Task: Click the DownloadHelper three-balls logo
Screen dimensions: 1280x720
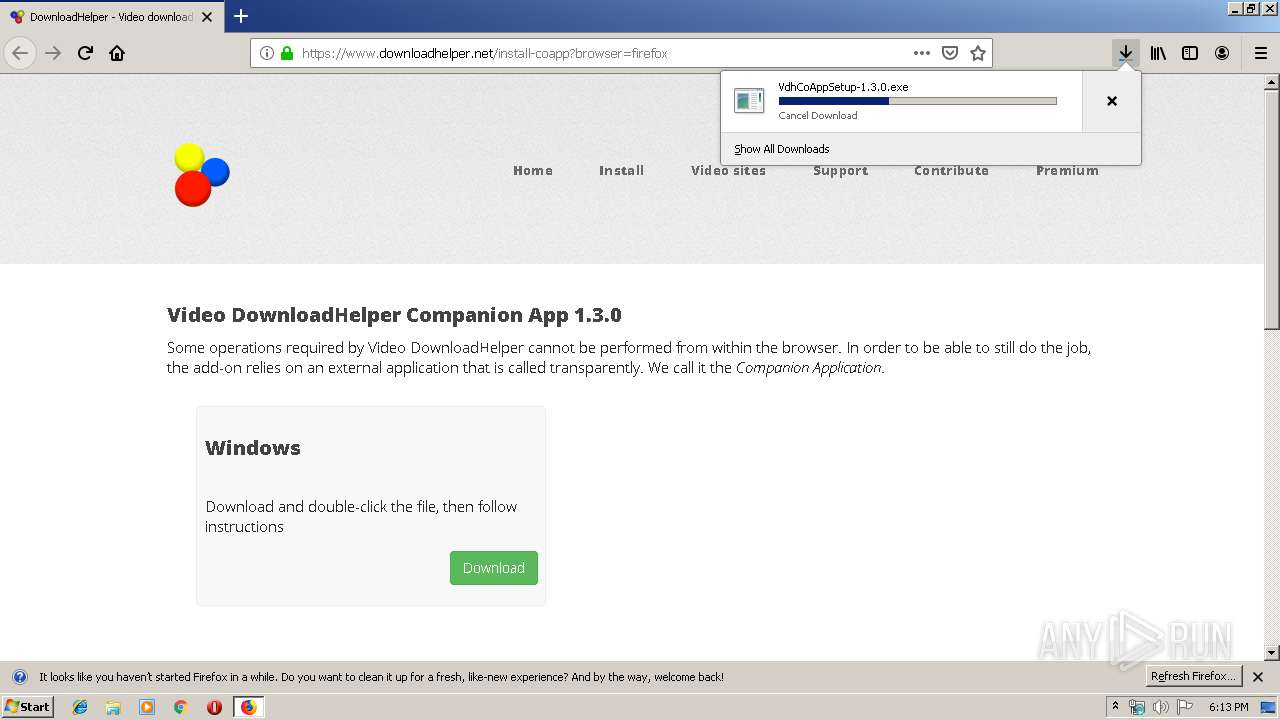Action: click(x=202, y=175)
